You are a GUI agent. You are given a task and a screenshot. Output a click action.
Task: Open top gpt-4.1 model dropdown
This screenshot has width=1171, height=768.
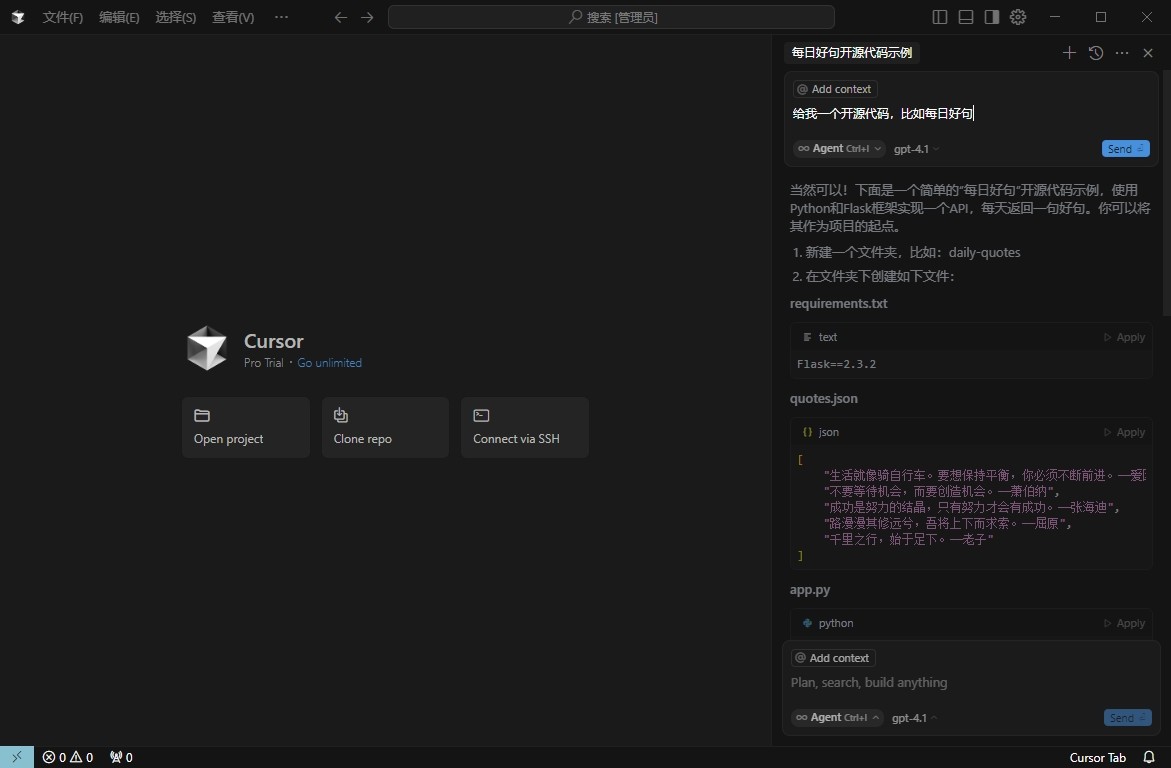coord(916,149)
